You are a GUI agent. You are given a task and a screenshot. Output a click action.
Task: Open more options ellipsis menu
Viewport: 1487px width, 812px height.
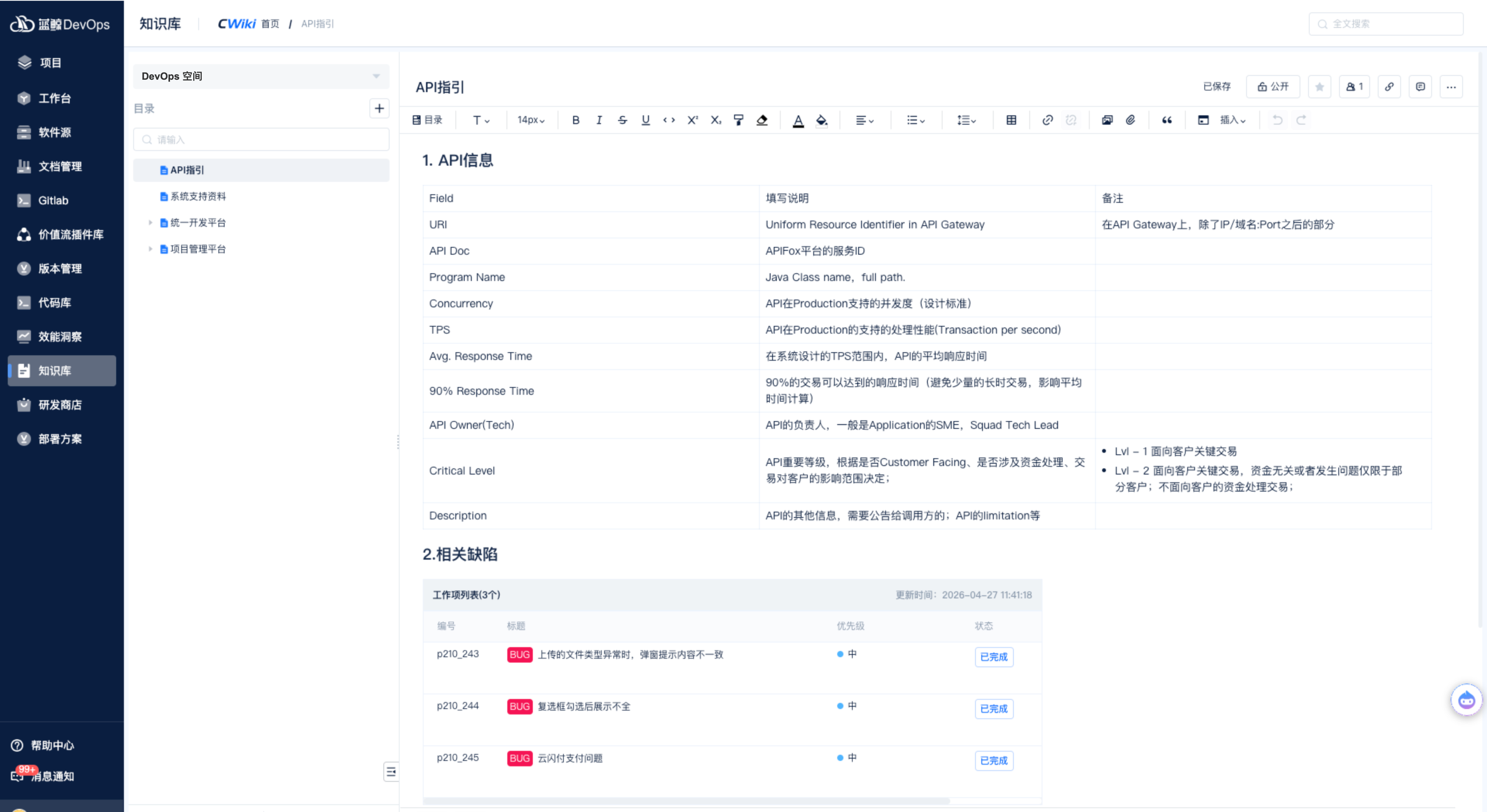pyautogui.click(x=1451, y=87)
